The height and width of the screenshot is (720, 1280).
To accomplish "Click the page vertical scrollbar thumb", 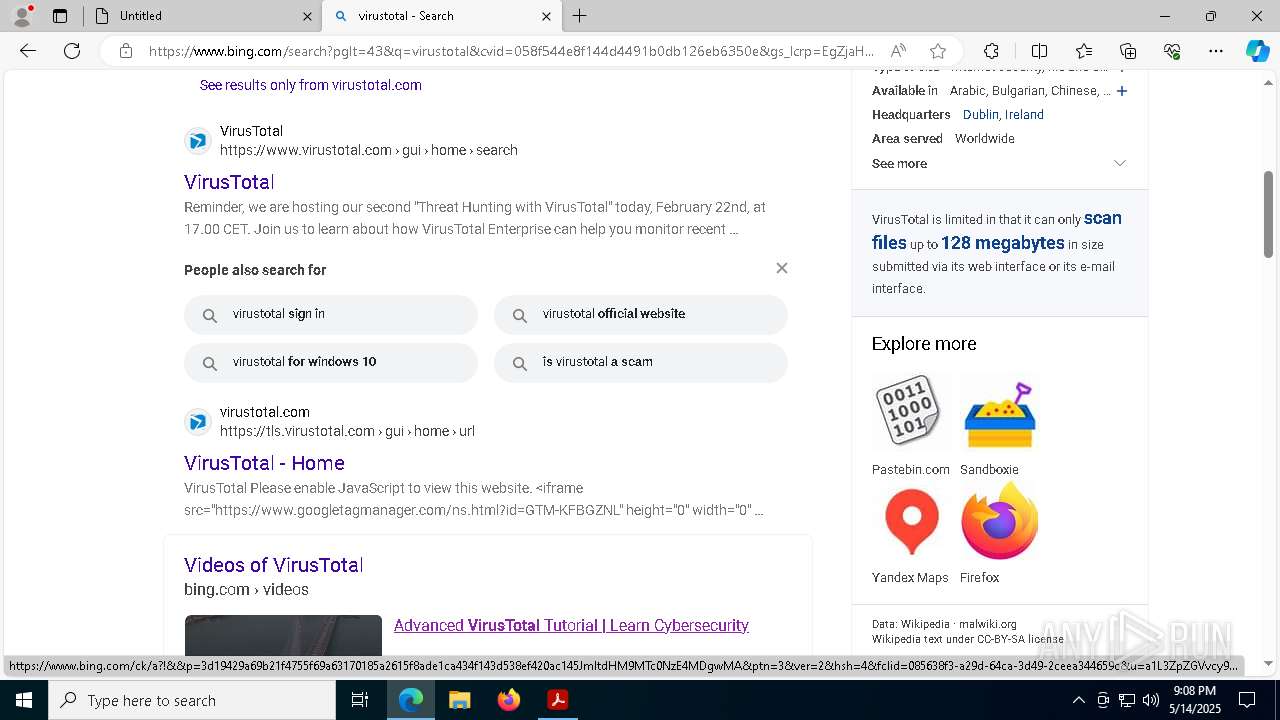I will (1269, 214).
